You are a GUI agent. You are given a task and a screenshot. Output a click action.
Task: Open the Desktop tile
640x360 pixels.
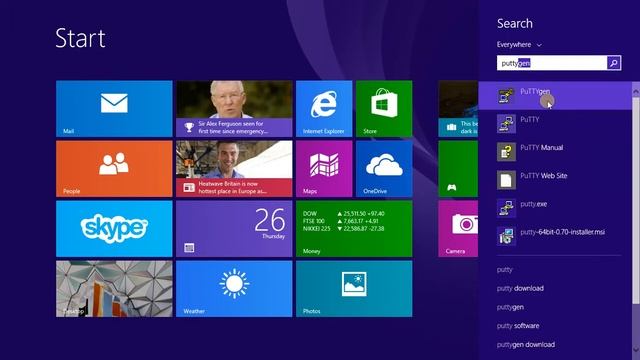[x=114, y=289]
